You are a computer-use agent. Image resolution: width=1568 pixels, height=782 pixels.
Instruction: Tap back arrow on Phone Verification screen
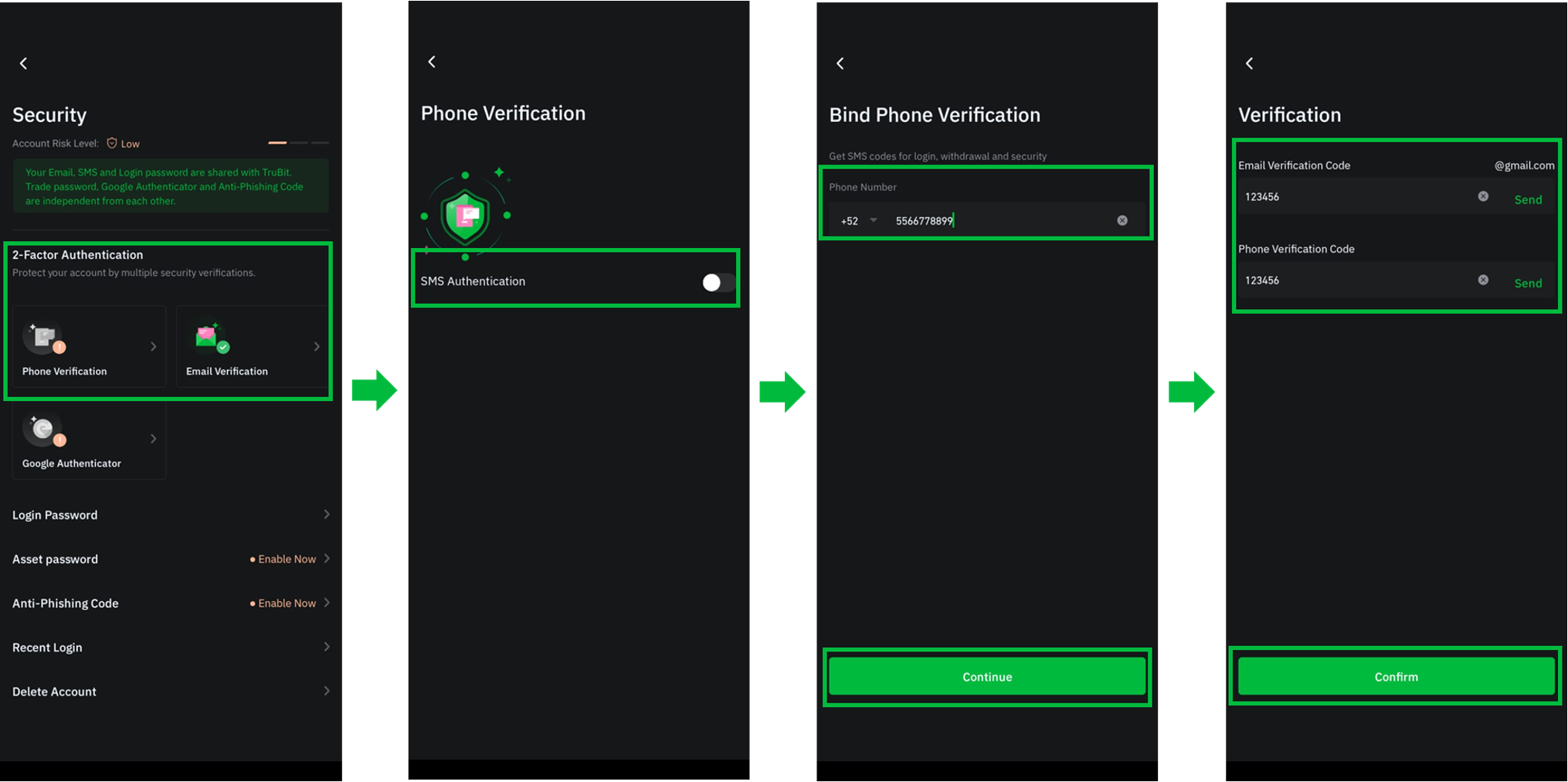[432, 62]
